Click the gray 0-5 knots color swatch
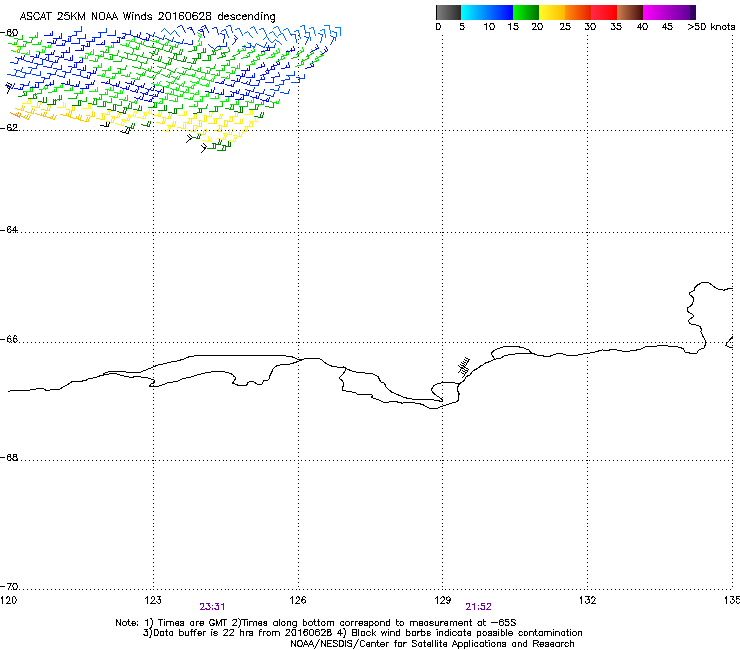This screenshot has height=650, width=740. point(448,12)
